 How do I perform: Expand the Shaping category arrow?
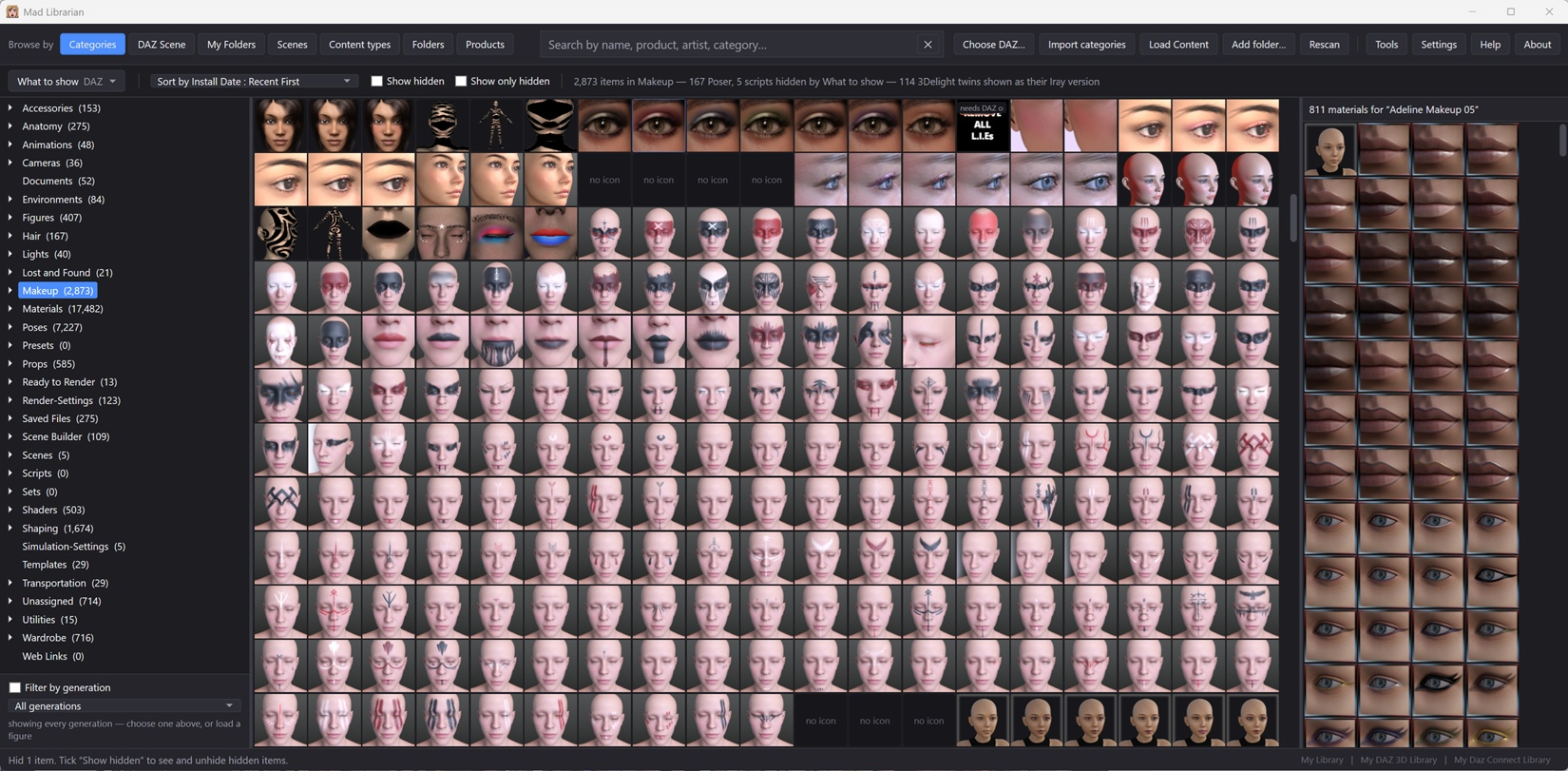[x=10, y=528]
